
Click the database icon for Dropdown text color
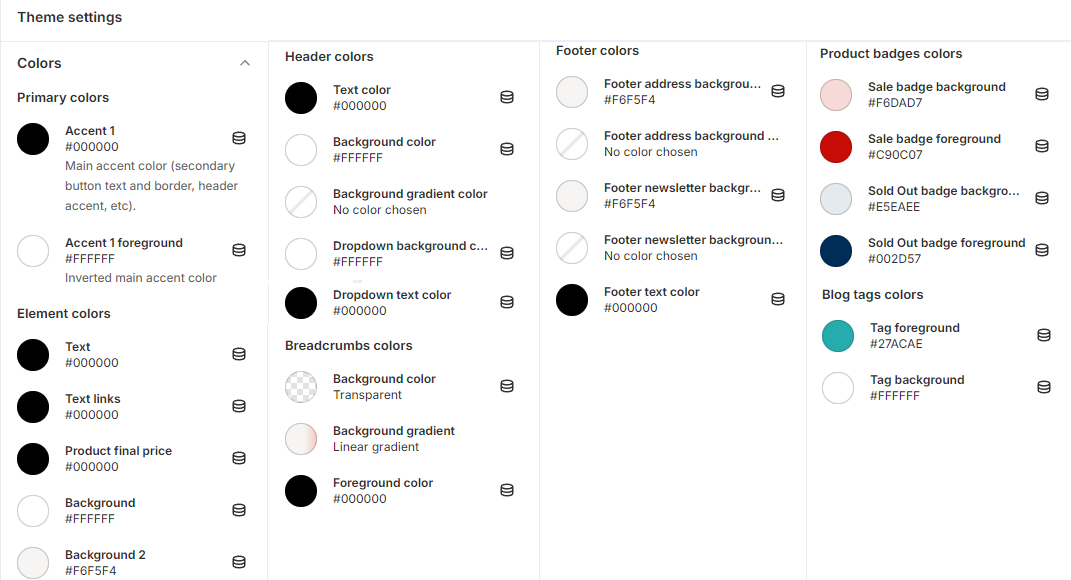[x=507, y=302]
